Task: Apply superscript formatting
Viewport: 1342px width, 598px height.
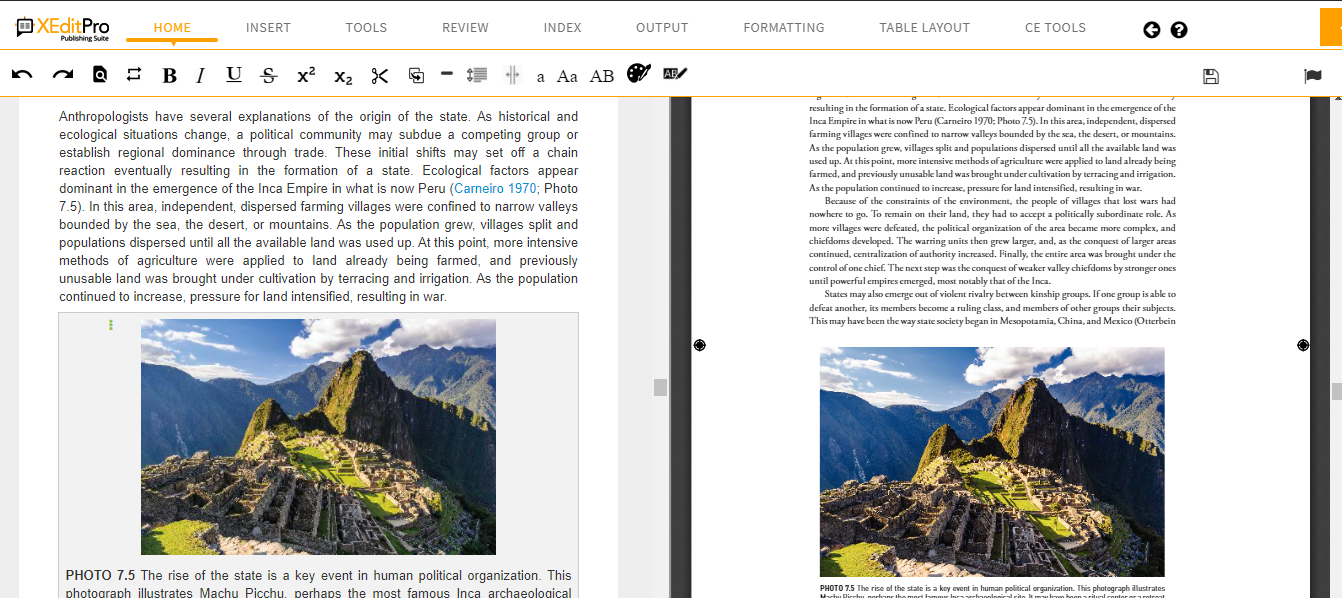Action: 306,75
